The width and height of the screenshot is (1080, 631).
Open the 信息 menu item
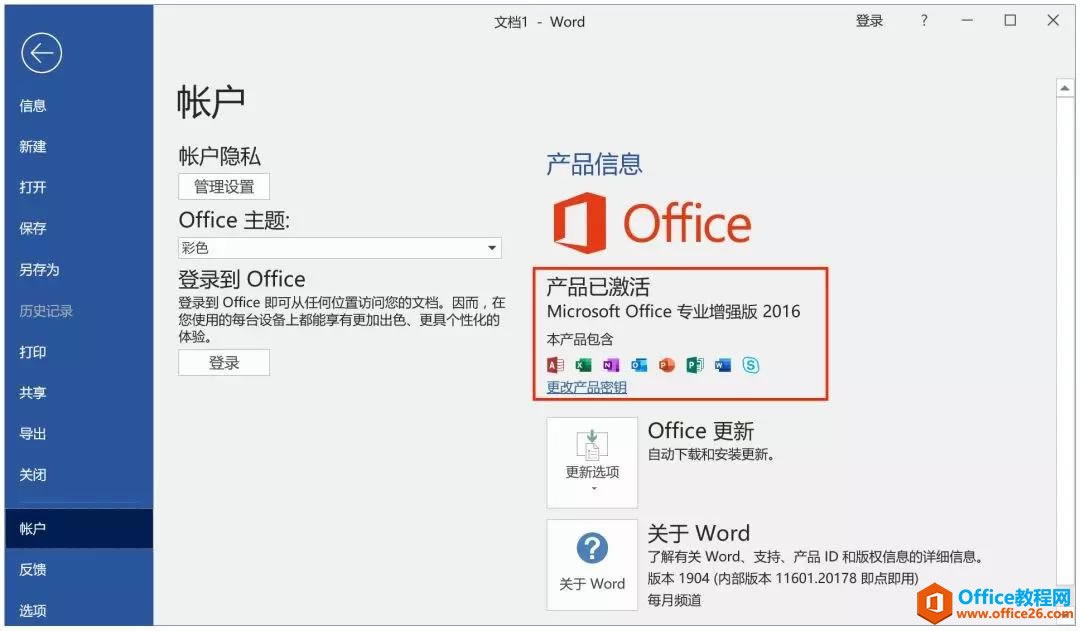pyautogui.click(x=32, y=105)
